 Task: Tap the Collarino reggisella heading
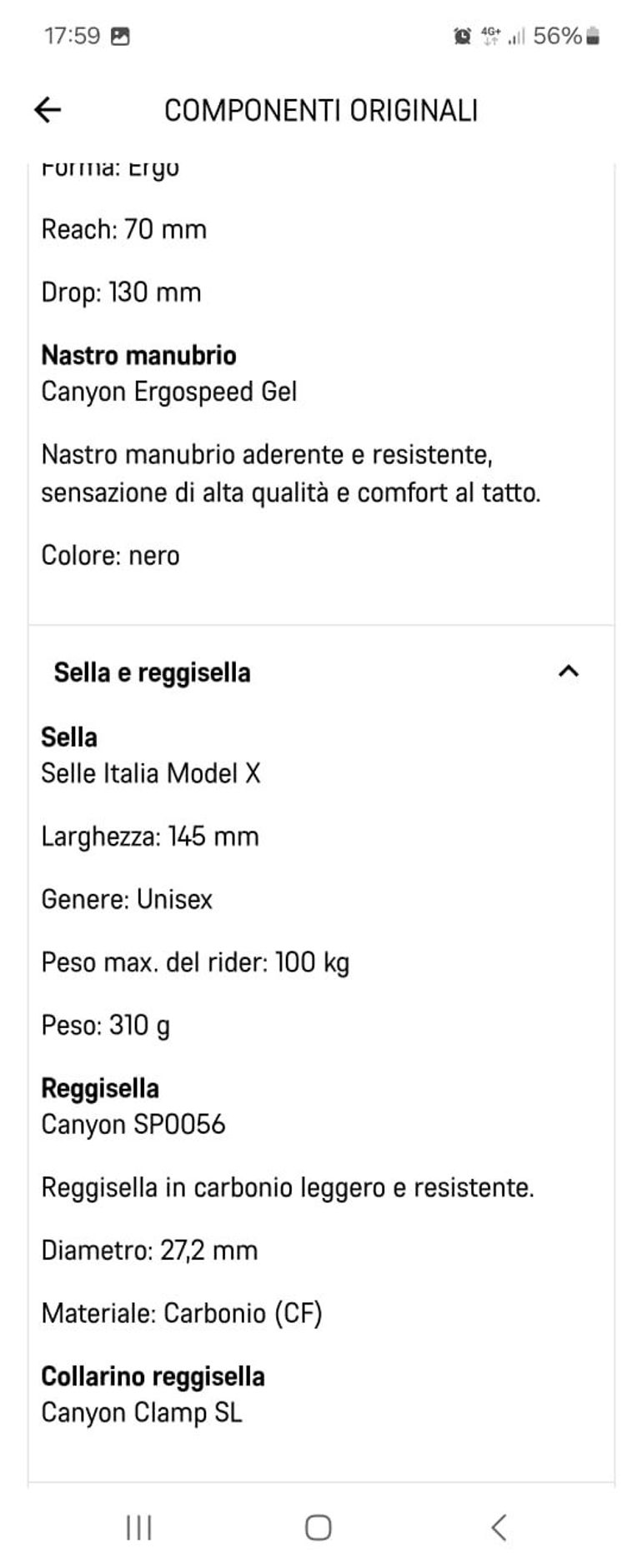click(153, 1376)
